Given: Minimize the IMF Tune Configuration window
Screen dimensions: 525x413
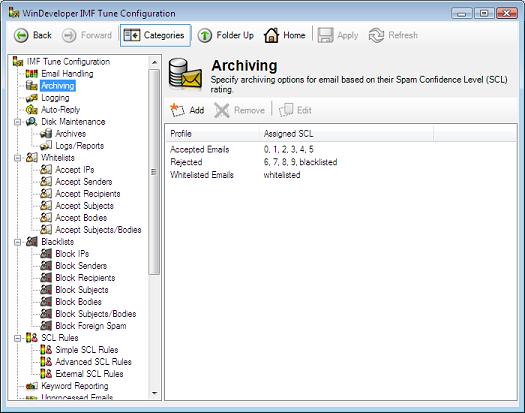Looking at the screenshot, I should coord(462,13).
